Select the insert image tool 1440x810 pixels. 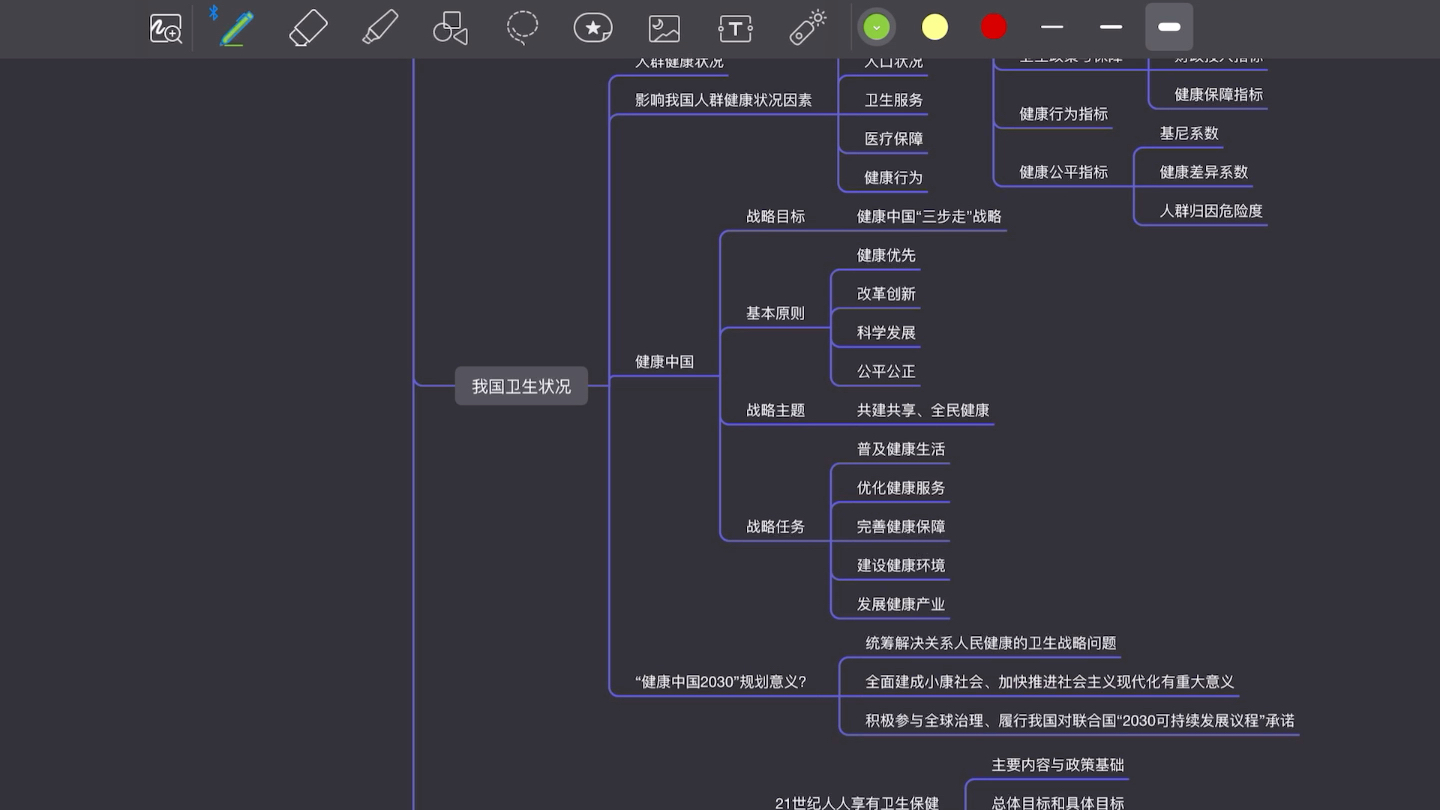pyautogui.click(x=664, y=28)
